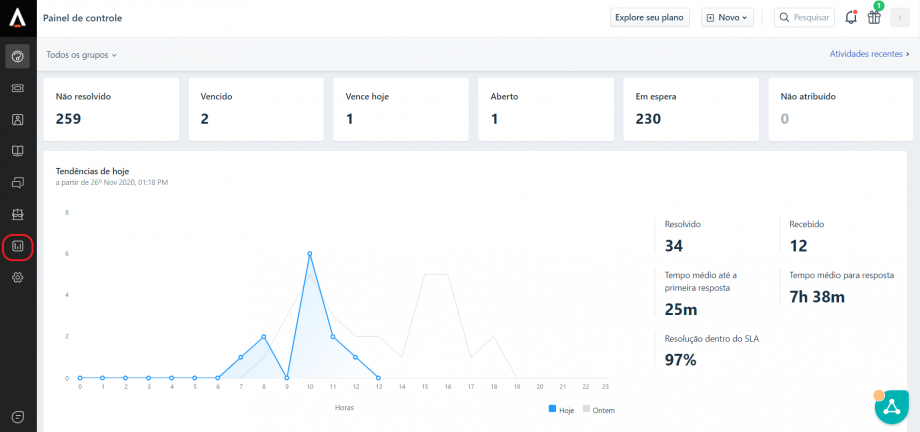
Task: Open the reports chart icon in sidebar
Action: tap(18, 246)
